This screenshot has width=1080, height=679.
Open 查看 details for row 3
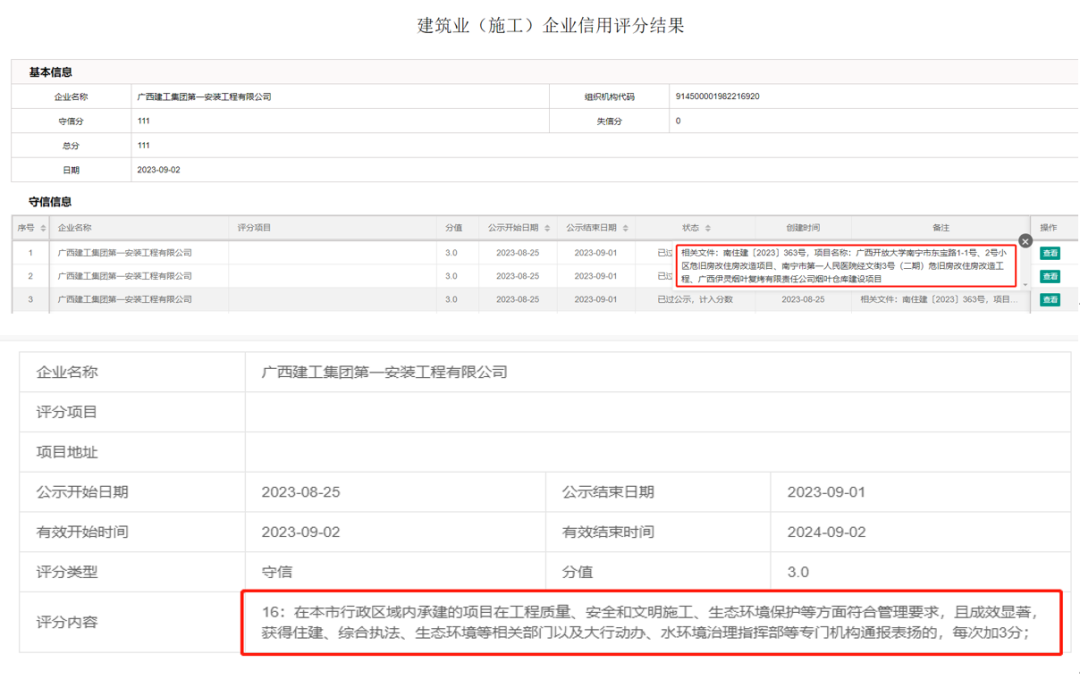1050,300
